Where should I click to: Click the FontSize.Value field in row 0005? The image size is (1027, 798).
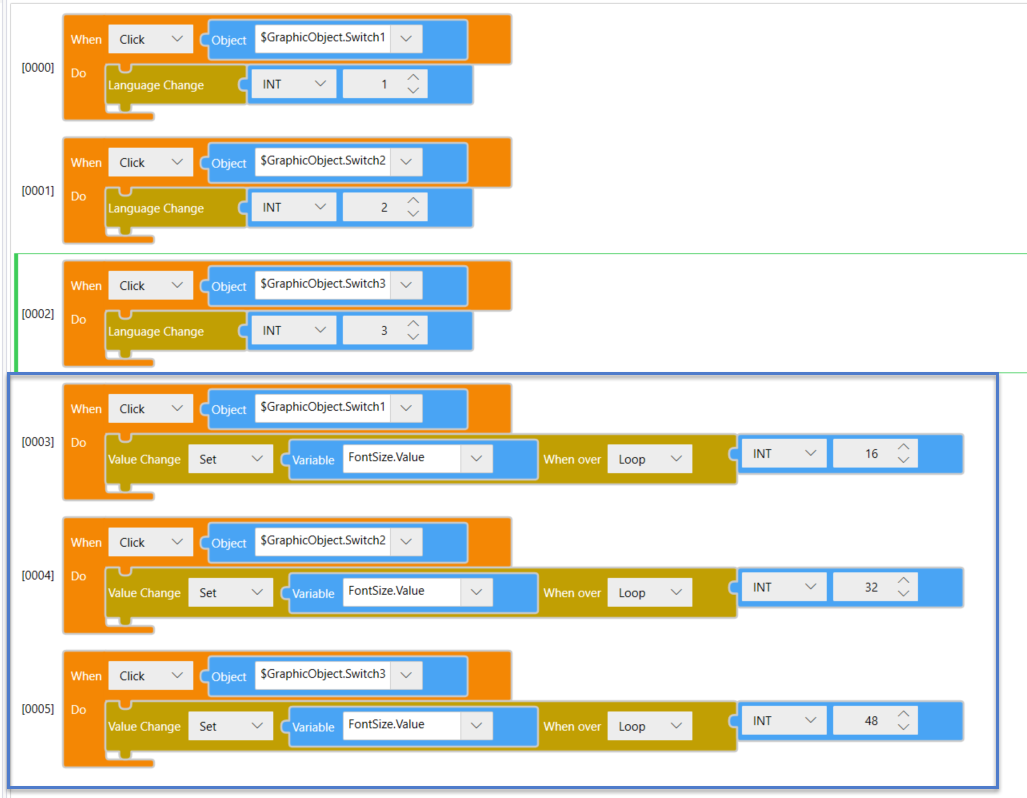401,725
